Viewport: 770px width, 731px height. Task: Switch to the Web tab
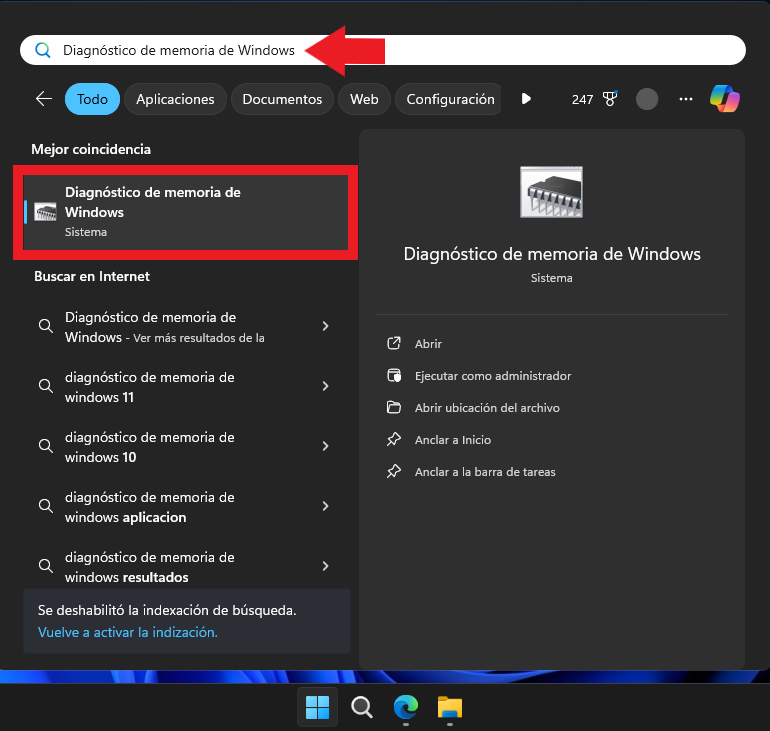(364, 99)
